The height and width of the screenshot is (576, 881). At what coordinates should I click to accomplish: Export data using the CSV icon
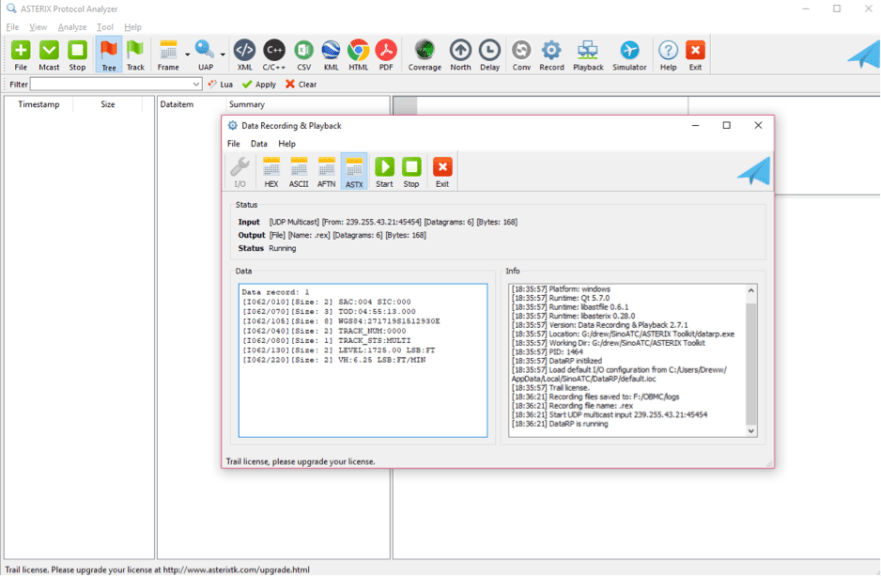(304, 54)
